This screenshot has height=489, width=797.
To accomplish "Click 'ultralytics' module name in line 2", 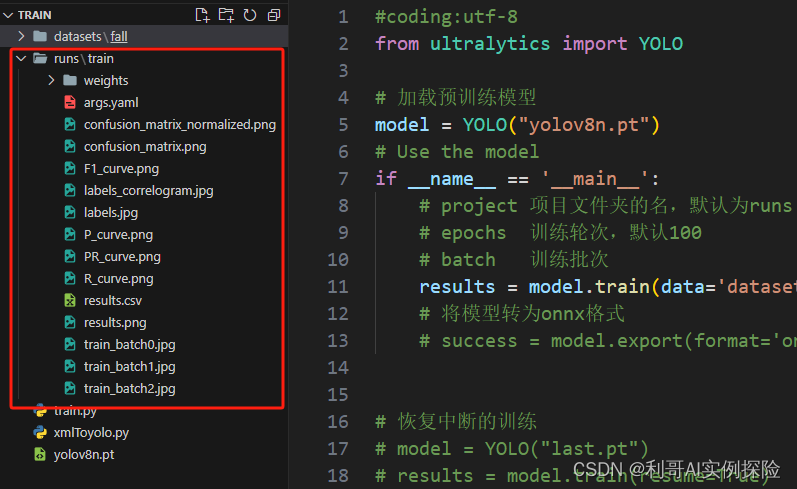I will pos(490,44).
